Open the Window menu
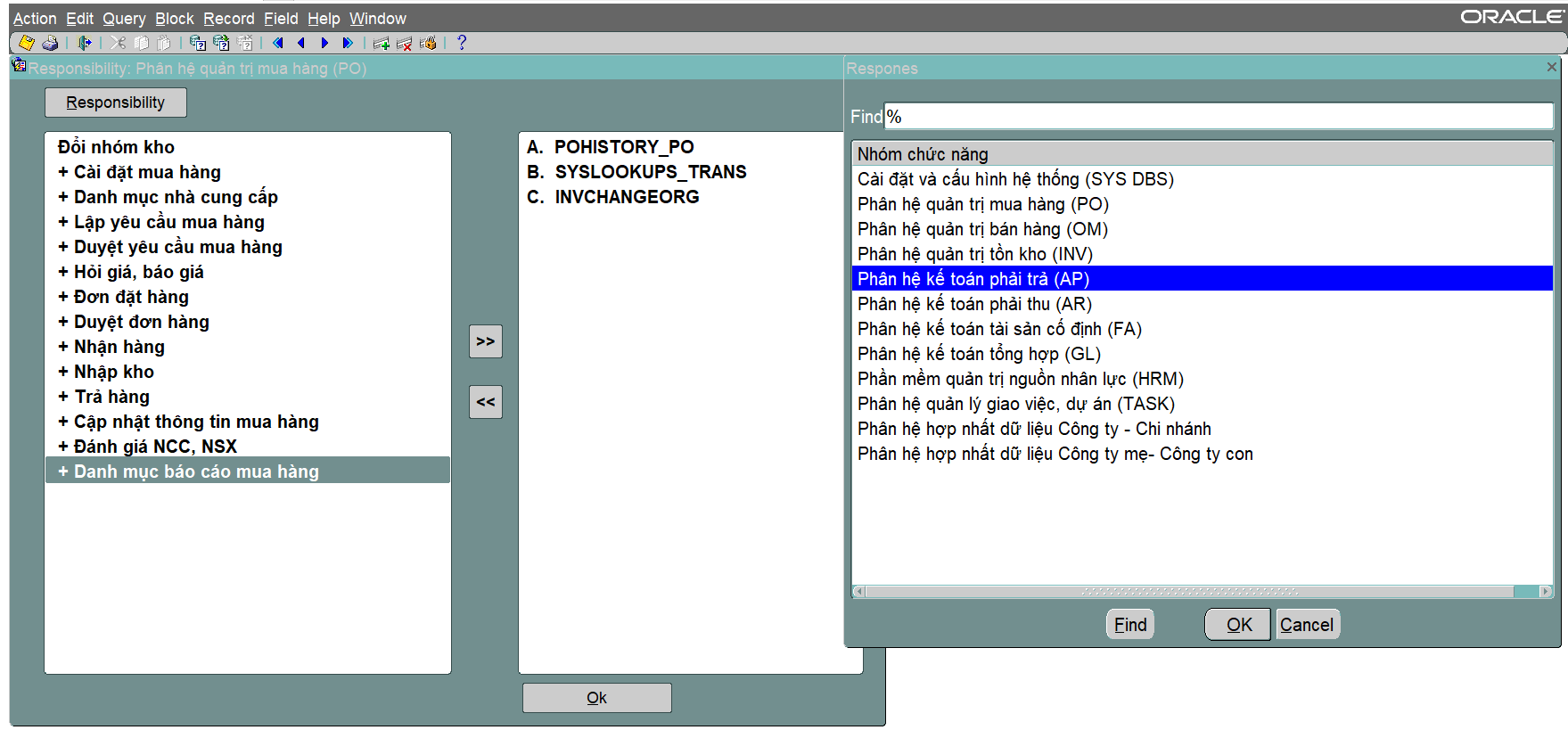Screen dimensions: 1568x730 click(378, 19)
